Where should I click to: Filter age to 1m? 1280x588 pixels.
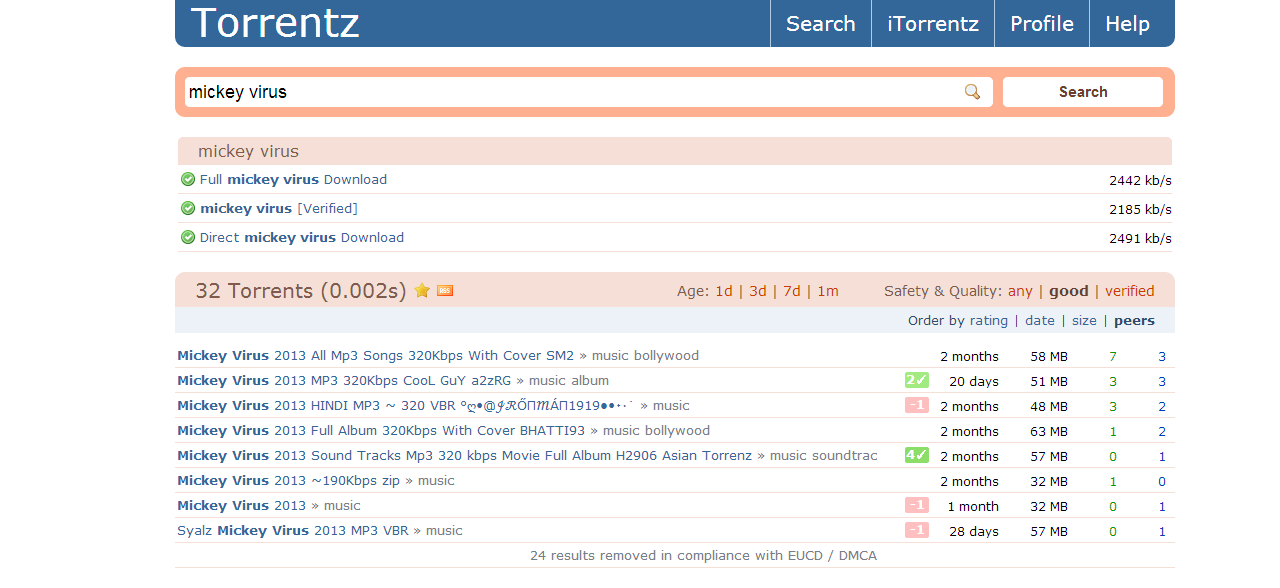pyautogui.click(x=828, y=291)
